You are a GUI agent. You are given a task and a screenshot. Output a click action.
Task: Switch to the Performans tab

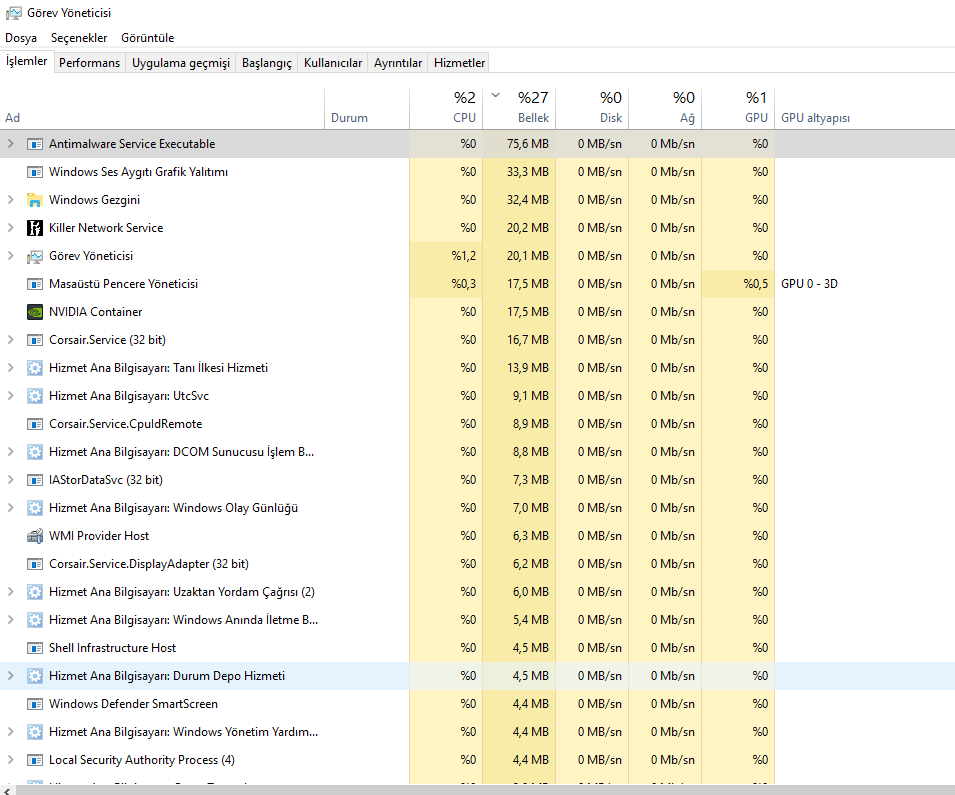click(90, 63)
